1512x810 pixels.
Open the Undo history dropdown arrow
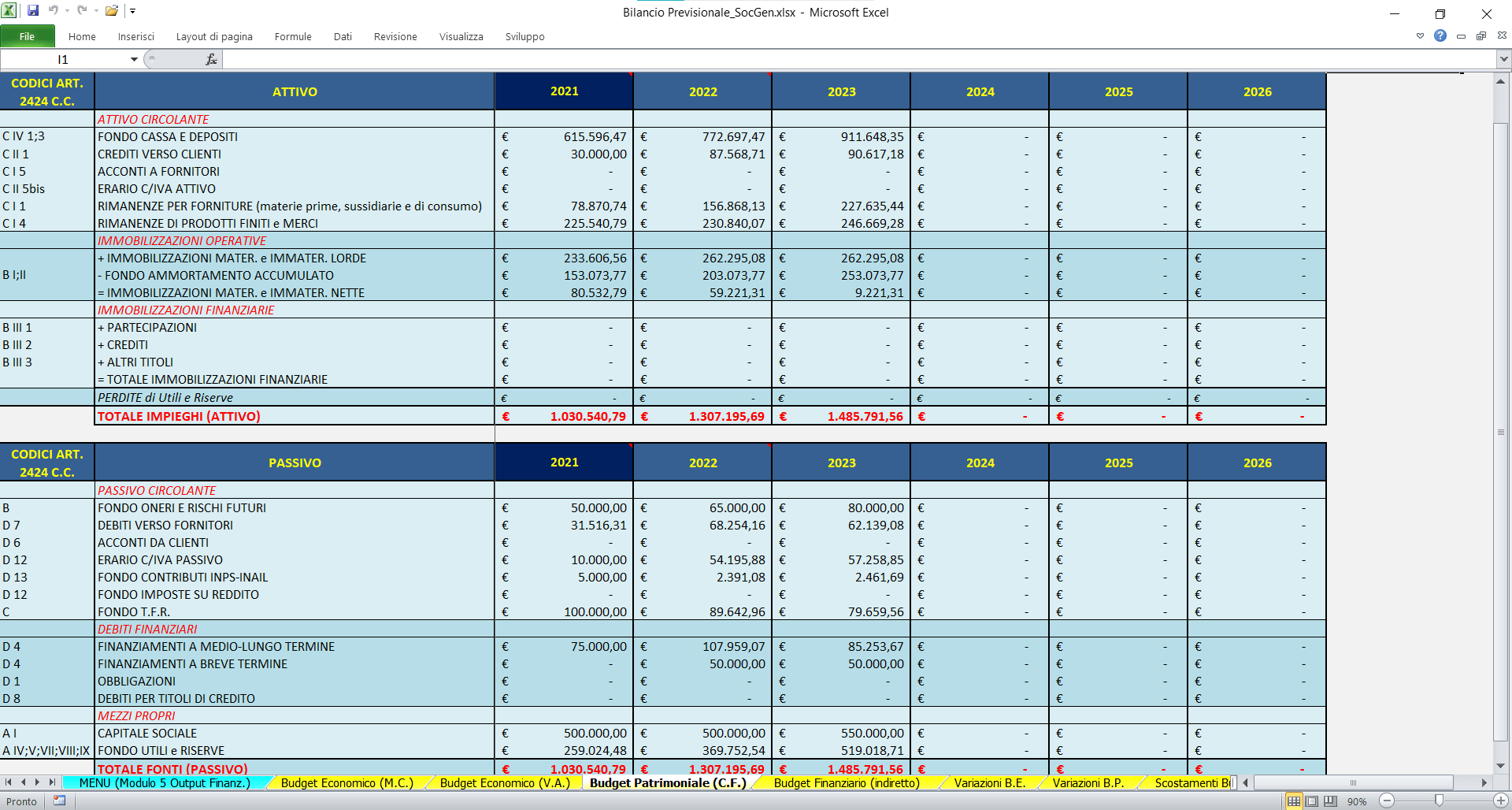(67, 11)
